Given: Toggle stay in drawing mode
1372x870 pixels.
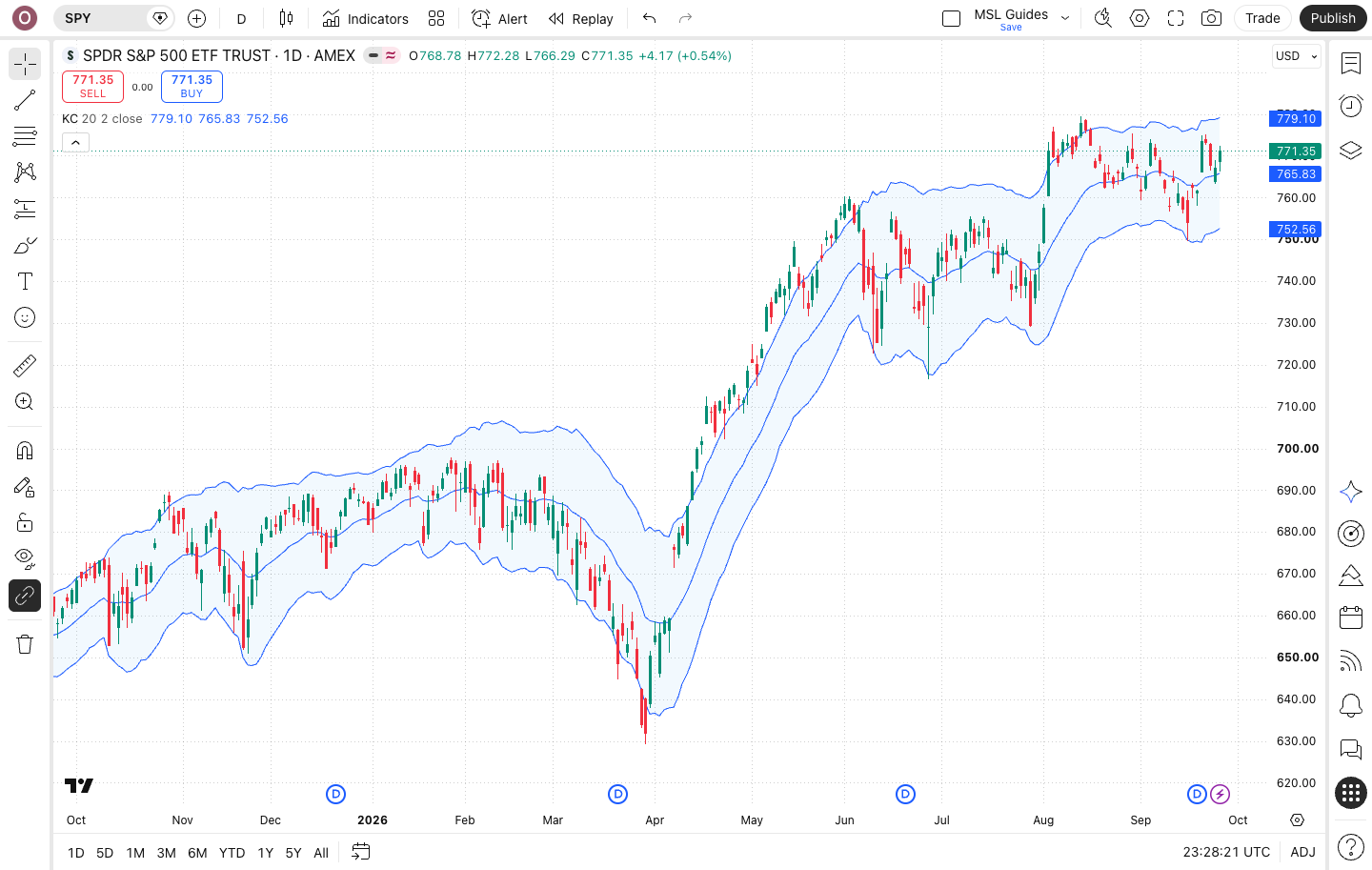Looking at the screenshot, I should 25,487.
